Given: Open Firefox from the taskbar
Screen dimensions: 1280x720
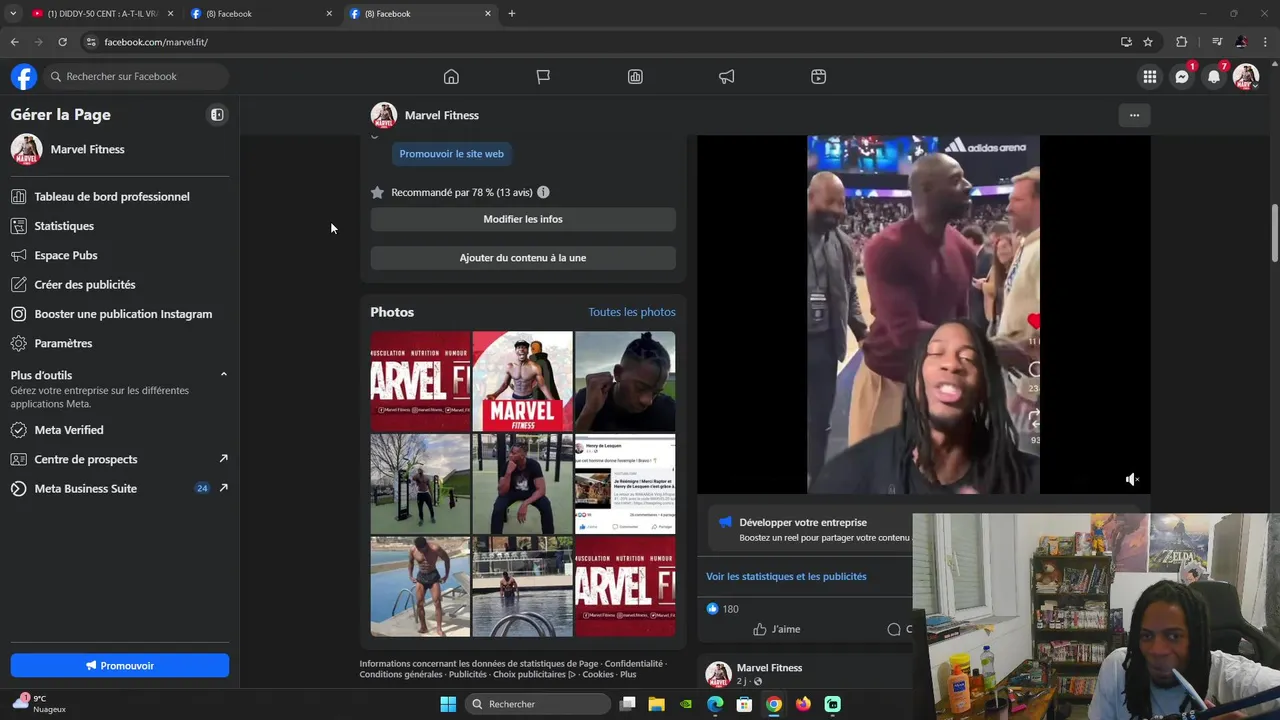Looking at the screenshot, I should 803,704.
